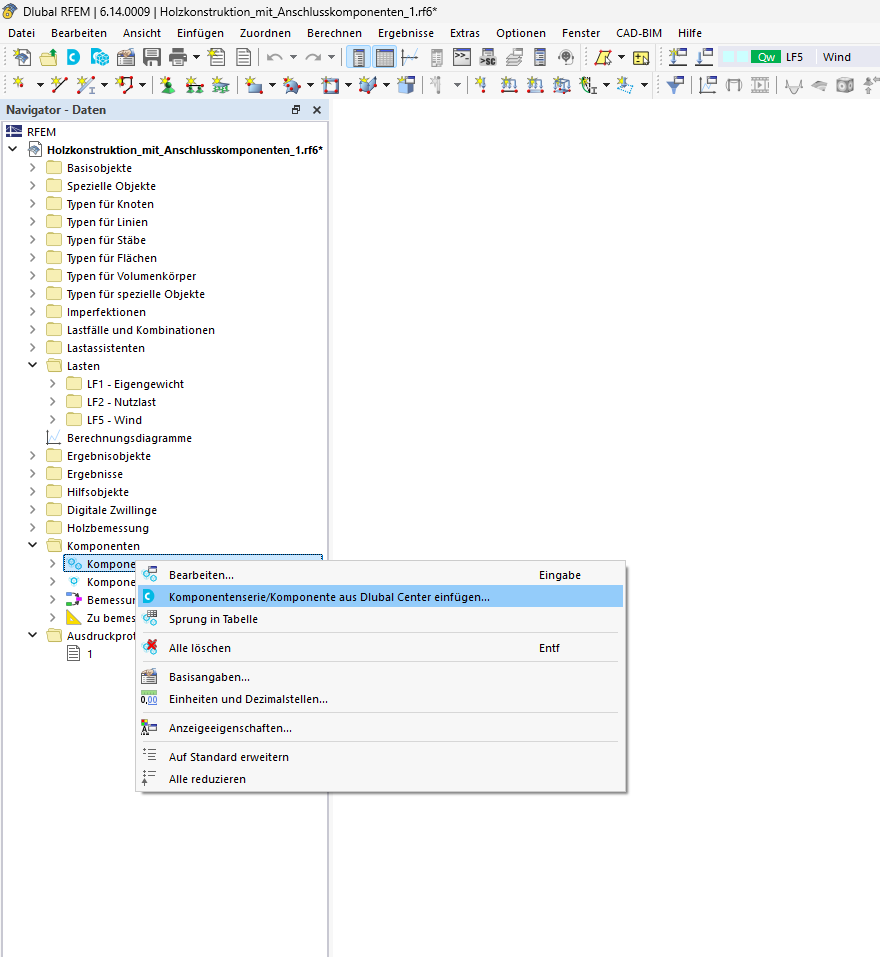Open the redo history dropdown arrow
The width and height of the screenshot is (880, 957).
click(331, 57)
